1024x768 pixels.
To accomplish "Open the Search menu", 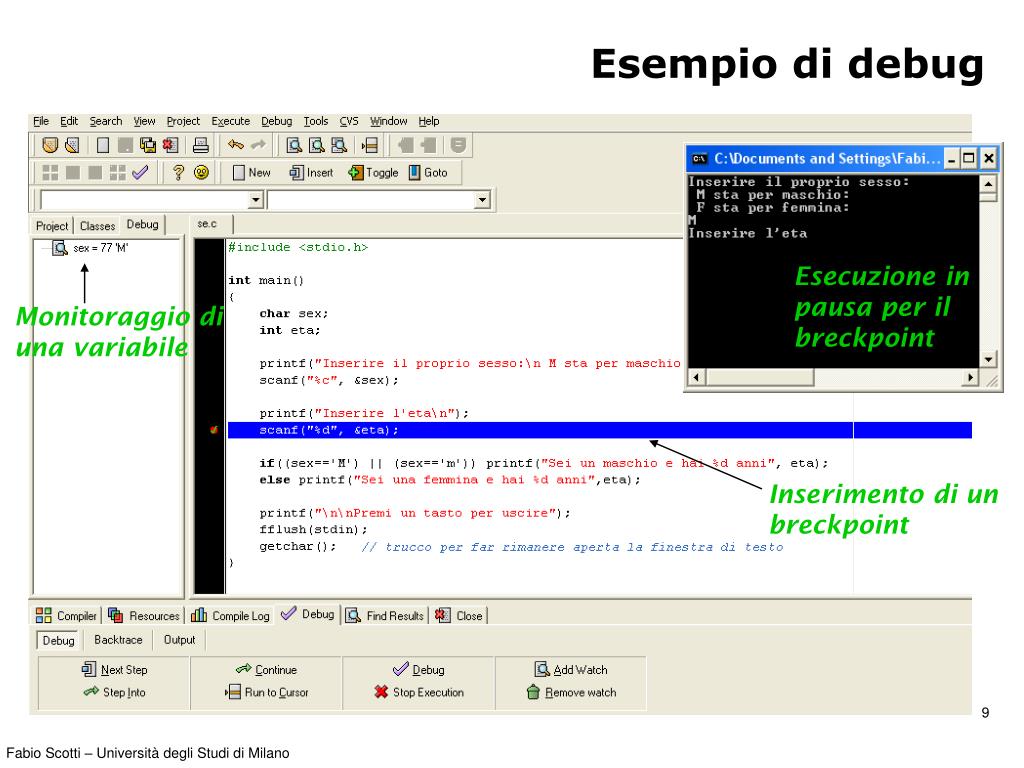I will [106, 121].
